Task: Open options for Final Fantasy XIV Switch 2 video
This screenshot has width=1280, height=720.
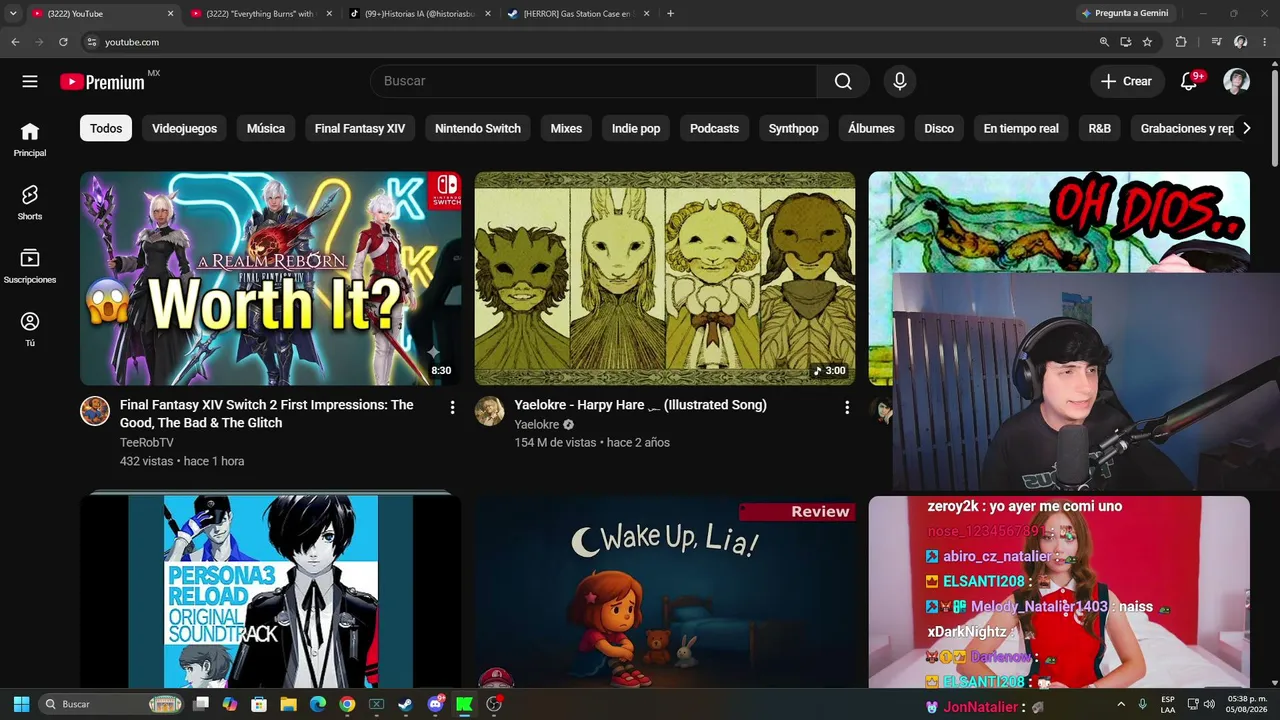Action: click(x=452, y=407)
